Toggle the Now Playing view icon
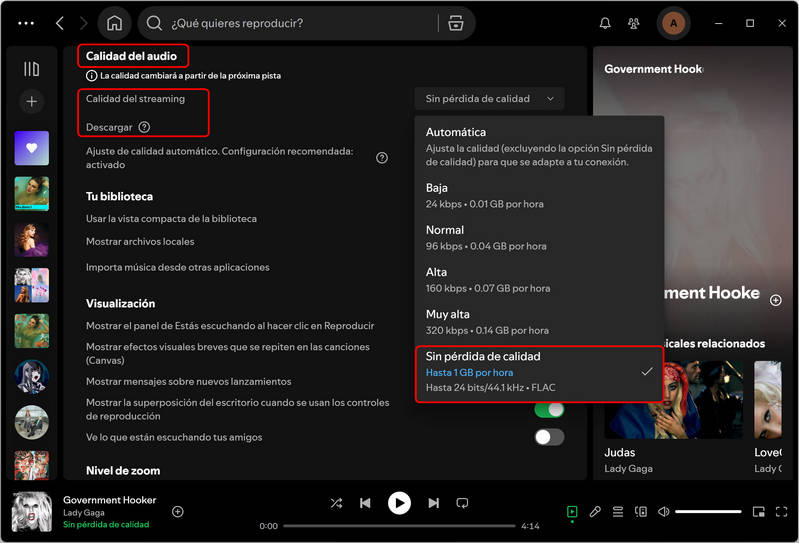 tap(572, 511)
